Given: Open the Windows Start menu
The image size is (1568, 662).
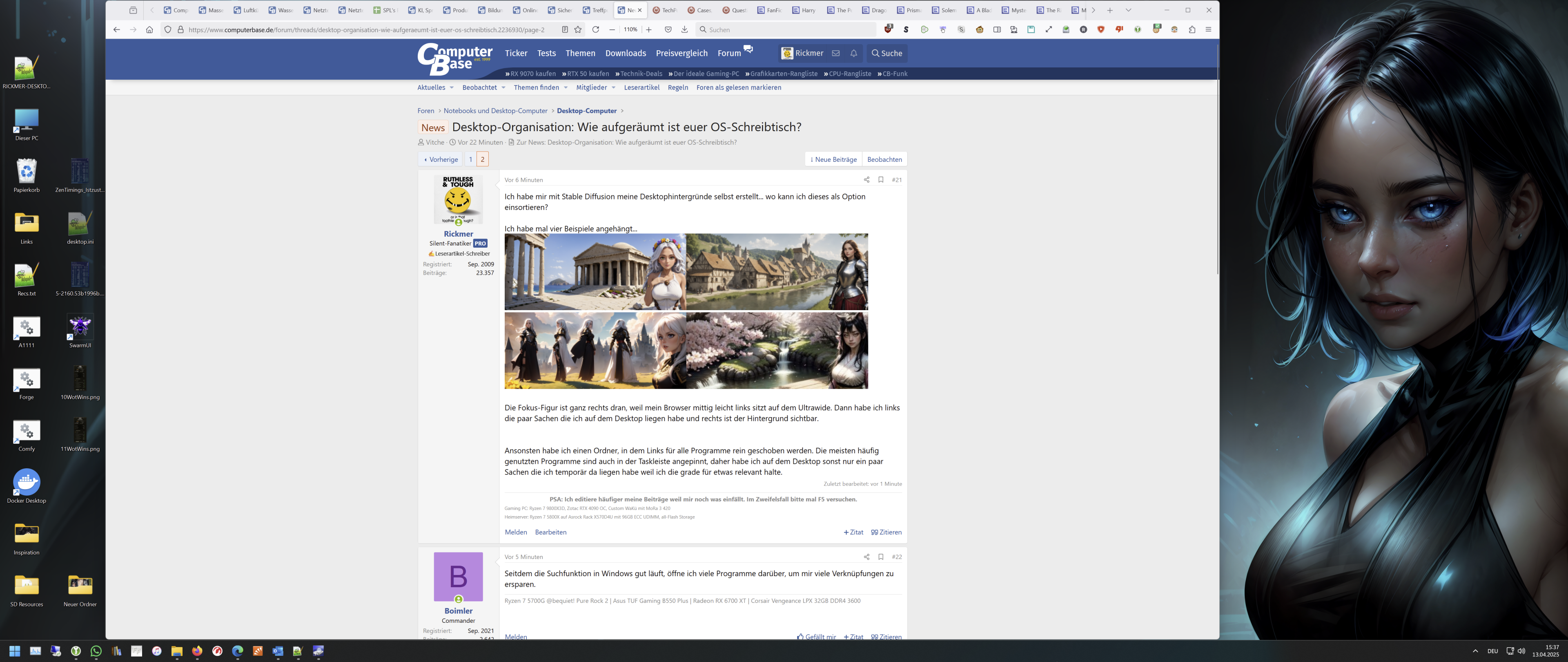Looking at the screenshot, I should [x=15, y=651].
